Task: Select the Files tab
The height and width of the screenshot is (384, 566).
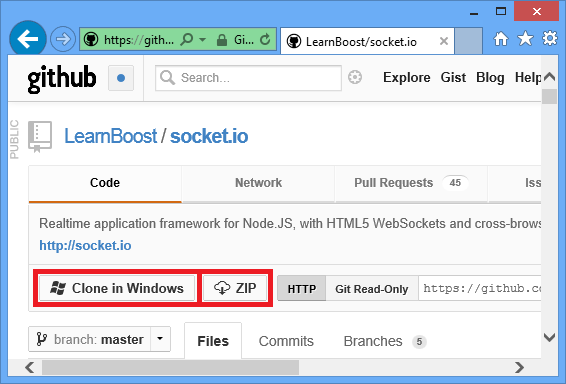Action: [x=213, y=341]
